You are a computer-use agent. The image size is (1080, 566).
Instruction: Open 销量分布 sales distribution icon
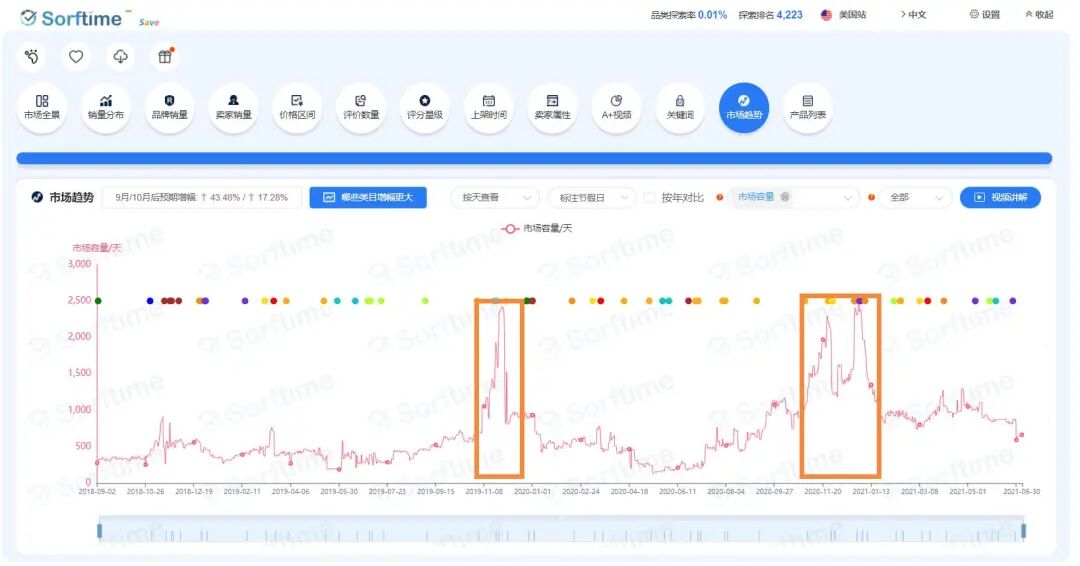tap(106, 107)
